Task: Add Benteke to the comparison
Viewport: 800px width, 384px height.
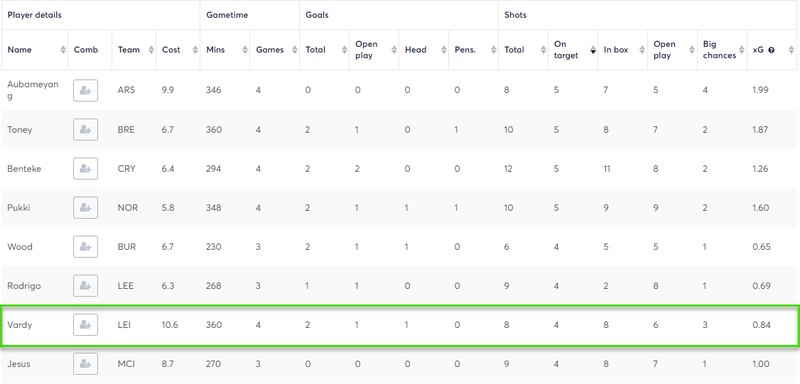Action: [85, 169]
